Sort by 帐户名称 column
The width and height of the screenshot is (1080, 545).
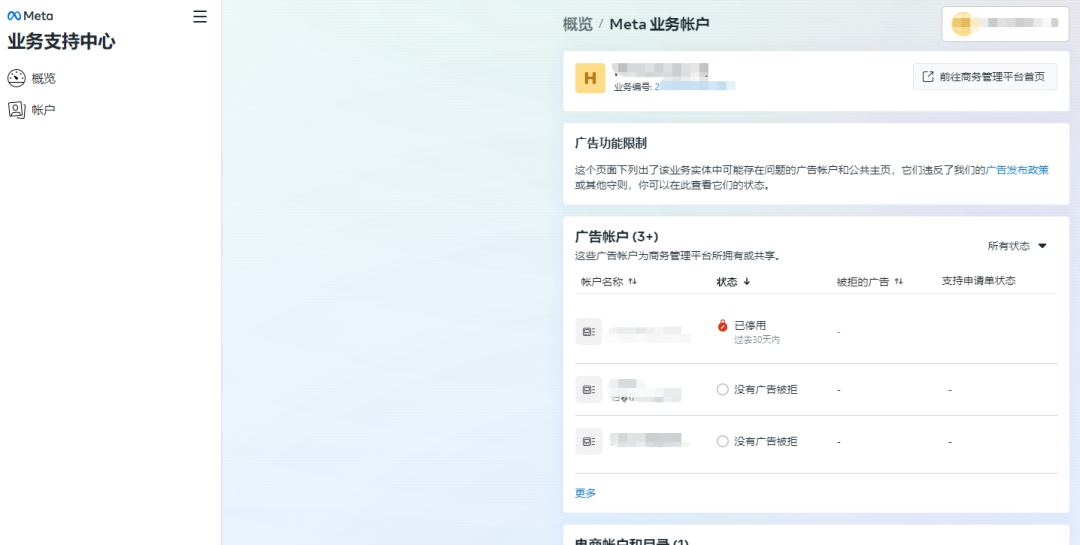coord(609,281)
